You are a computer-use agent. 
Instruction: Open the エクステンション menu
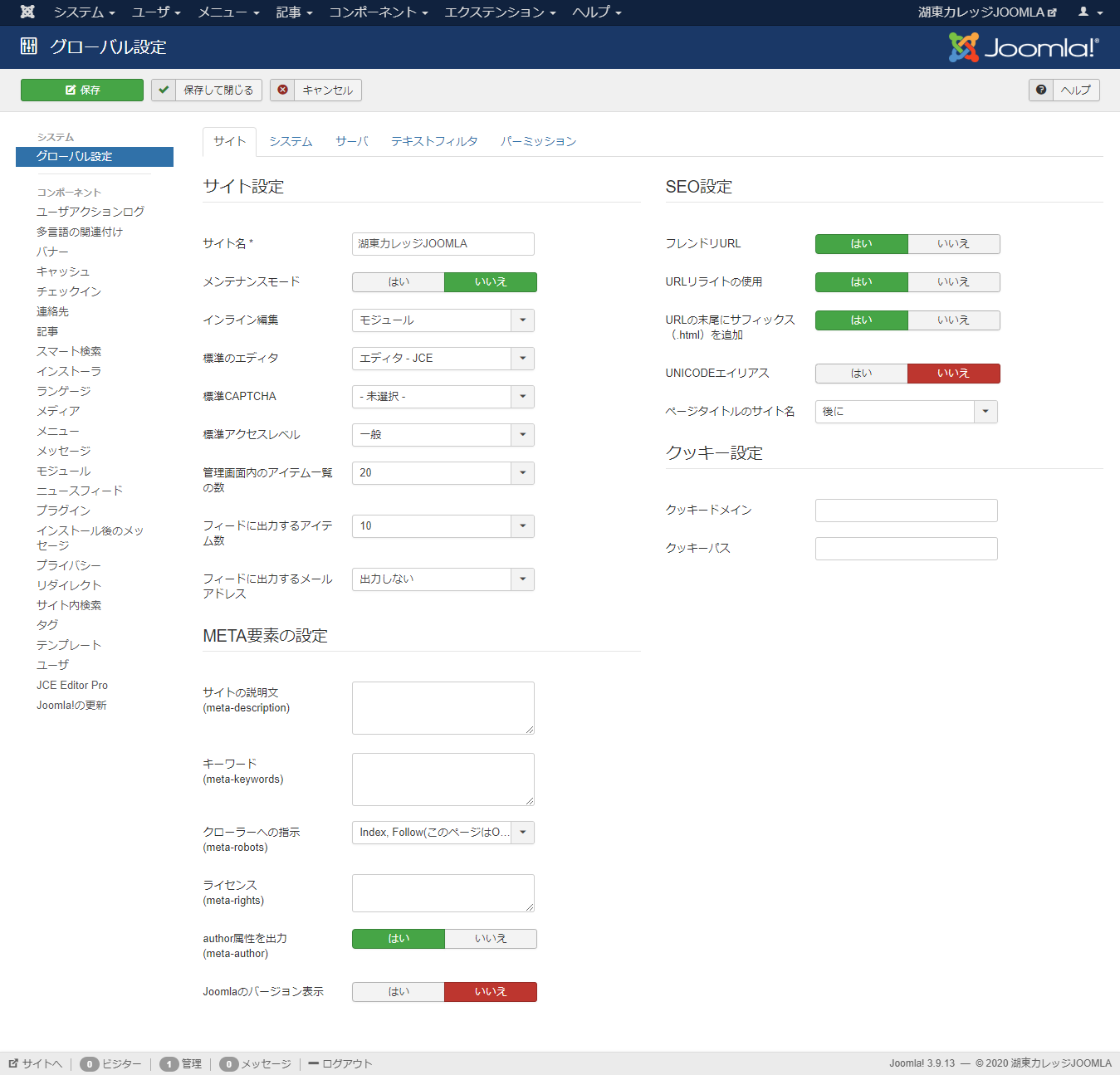(x=499, y=12)
